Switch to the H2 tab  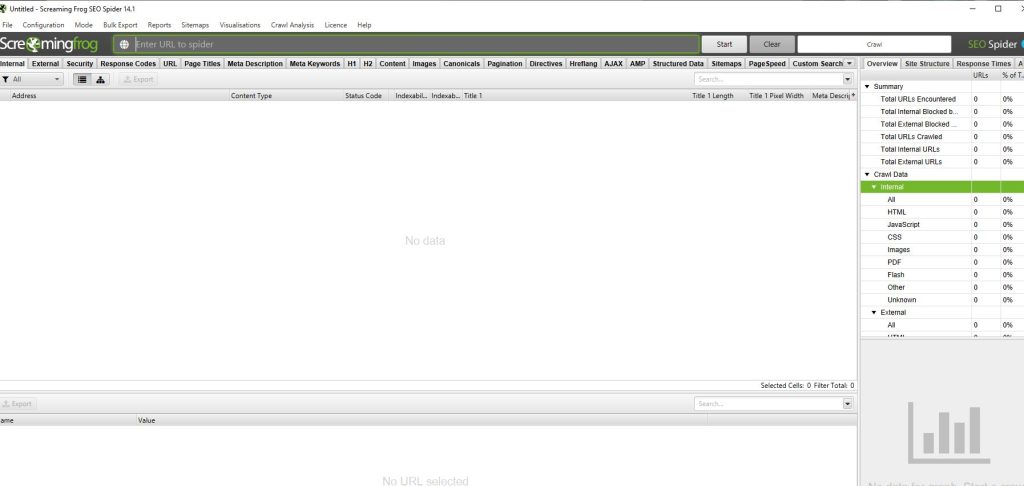tap(368, 63)
